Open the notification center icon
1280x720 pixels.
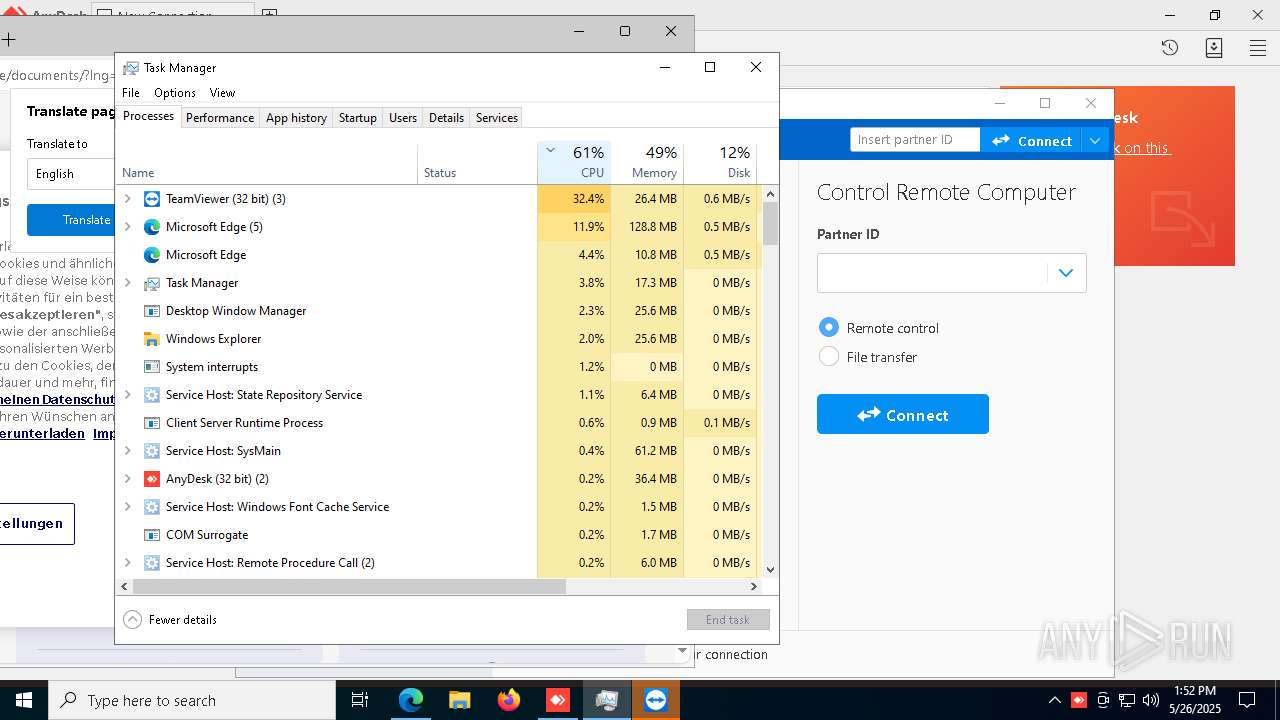coord(1247,700)
